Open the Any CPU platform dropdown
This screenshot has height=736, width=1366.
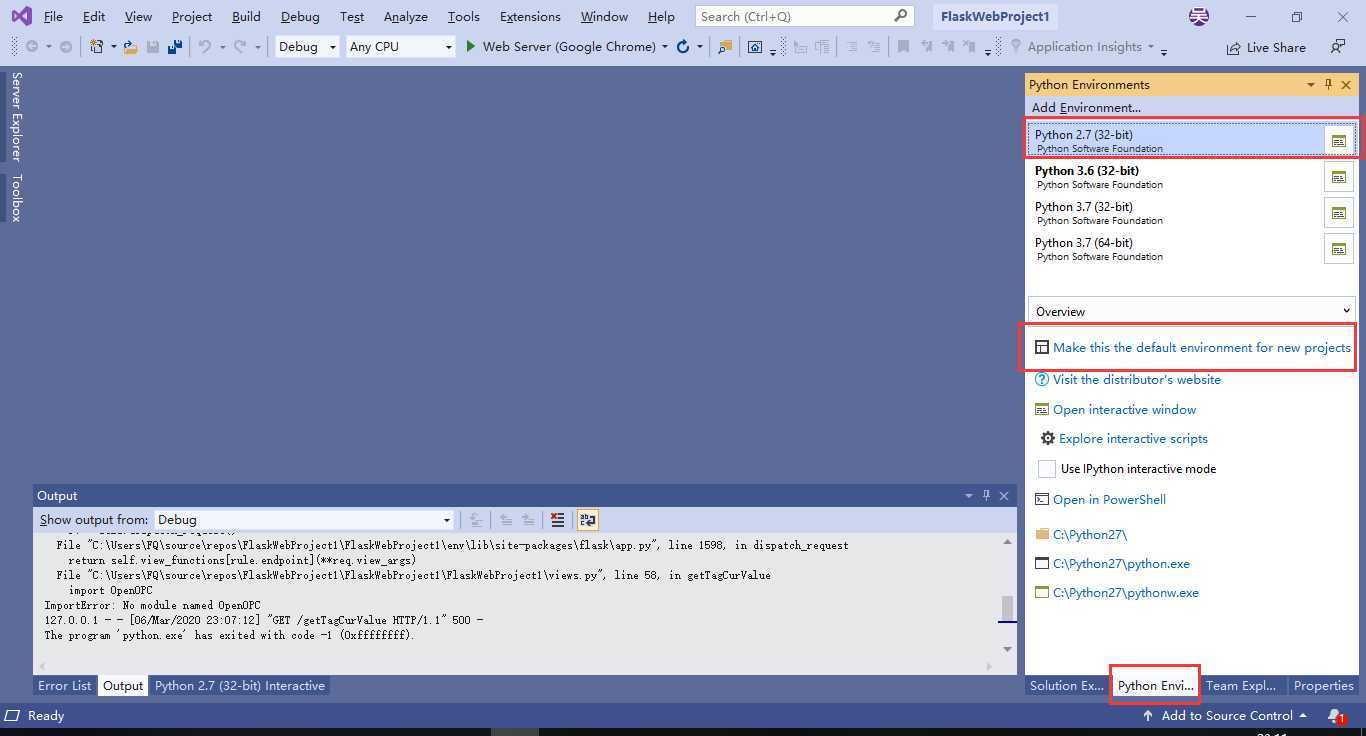(400, 47)
